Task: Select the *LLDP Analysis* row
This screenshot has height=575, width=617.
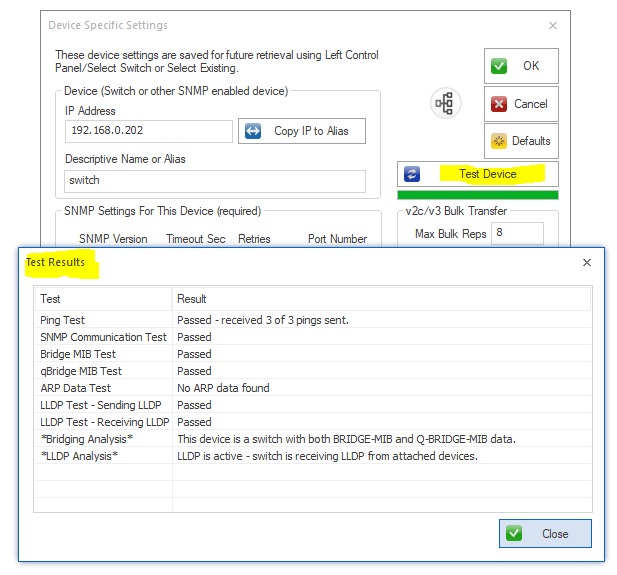Action: (313, 456)
